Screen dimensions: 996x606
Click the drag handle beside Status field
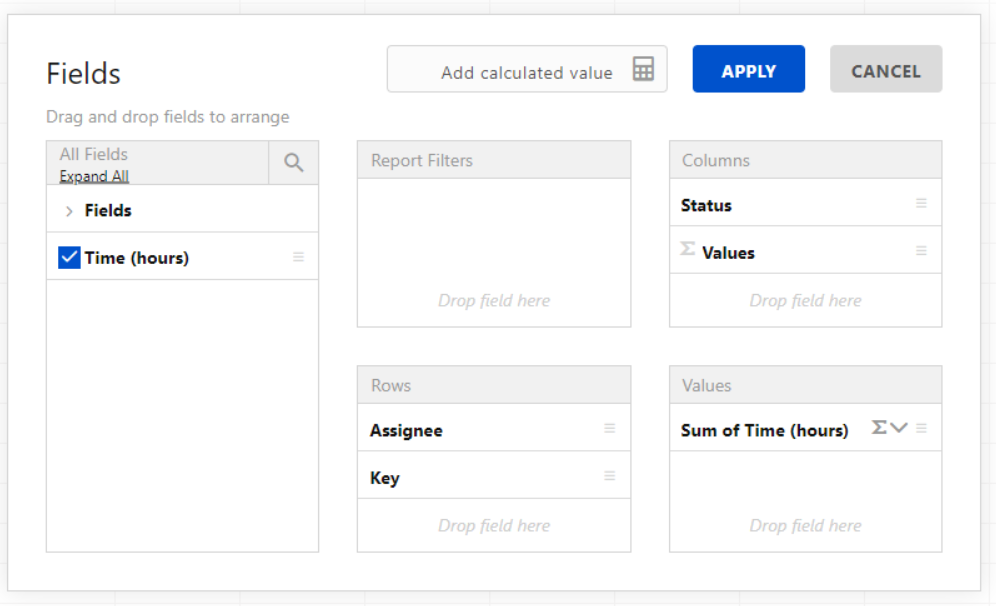click(x=921, y=204)
